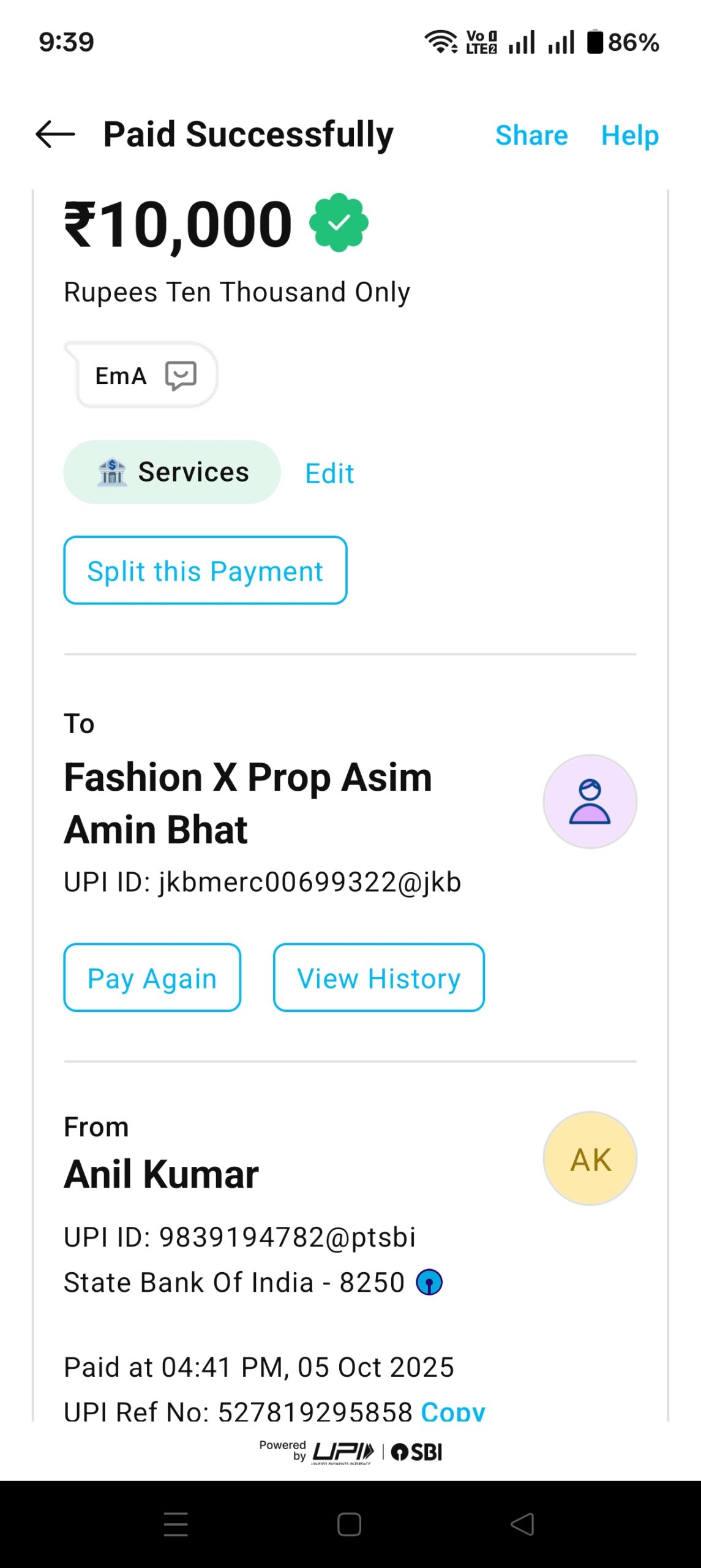701x1568 pixels.
Task: Open Android recent apps menu button
Action: [x=176, y=1524]
